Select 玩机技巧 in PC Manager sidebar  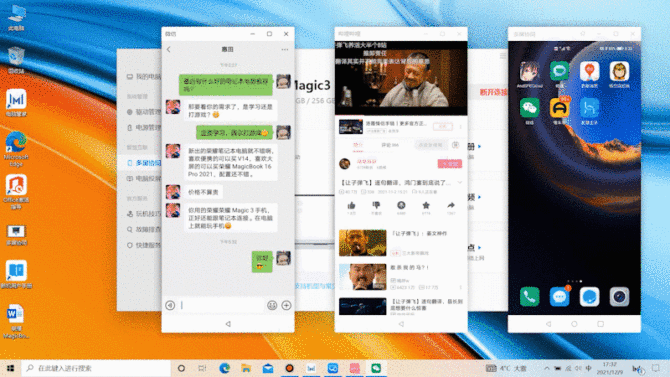click(x=144, y=214)
